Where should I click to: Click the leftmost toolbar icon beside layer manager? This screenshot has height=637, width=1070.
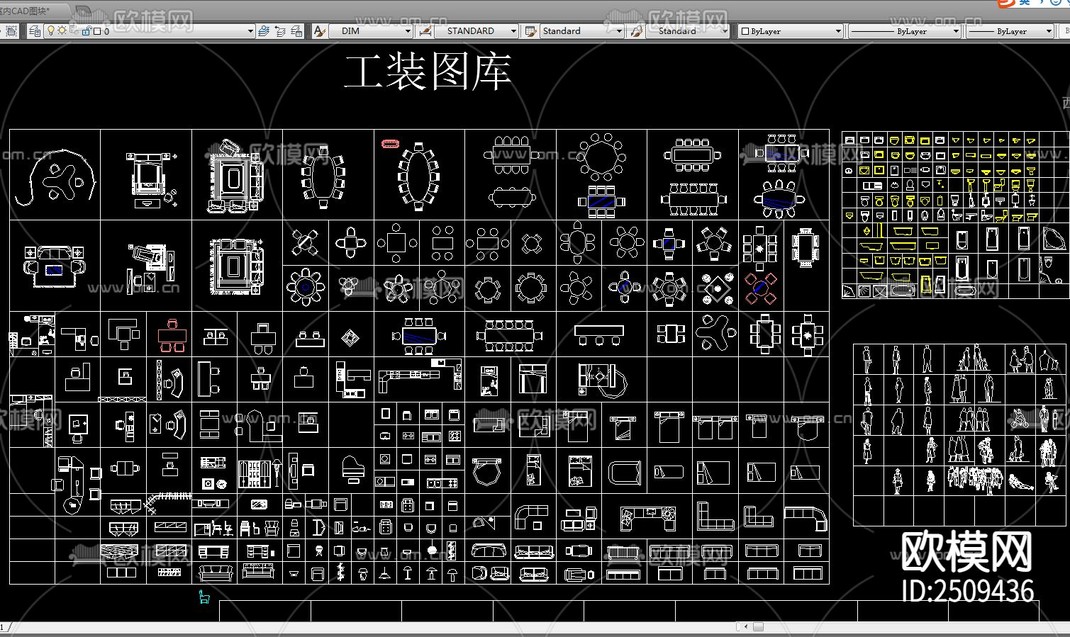12,31
